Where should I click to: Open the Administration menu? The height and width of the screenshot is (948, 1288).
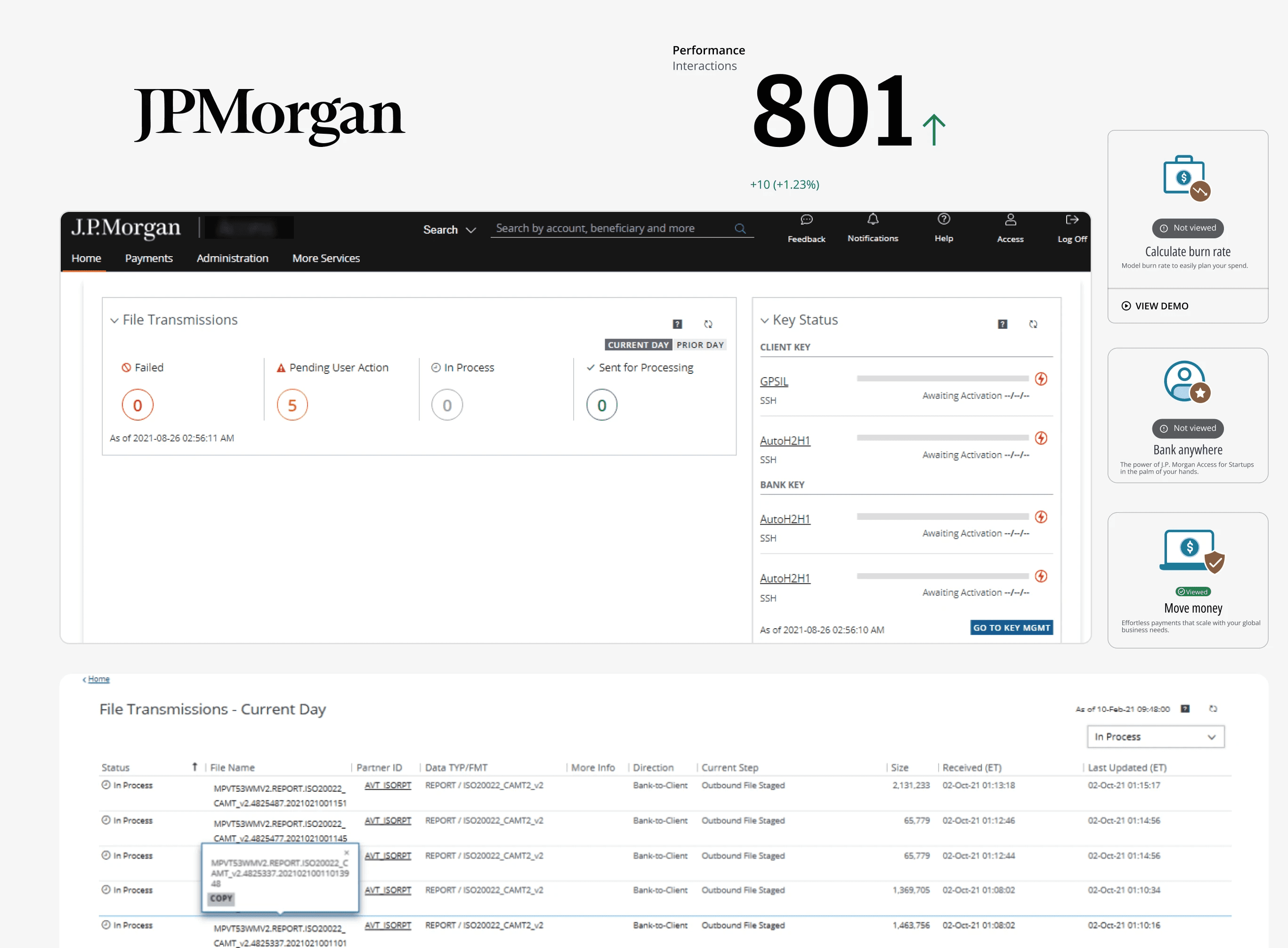[x=232, y=258]
